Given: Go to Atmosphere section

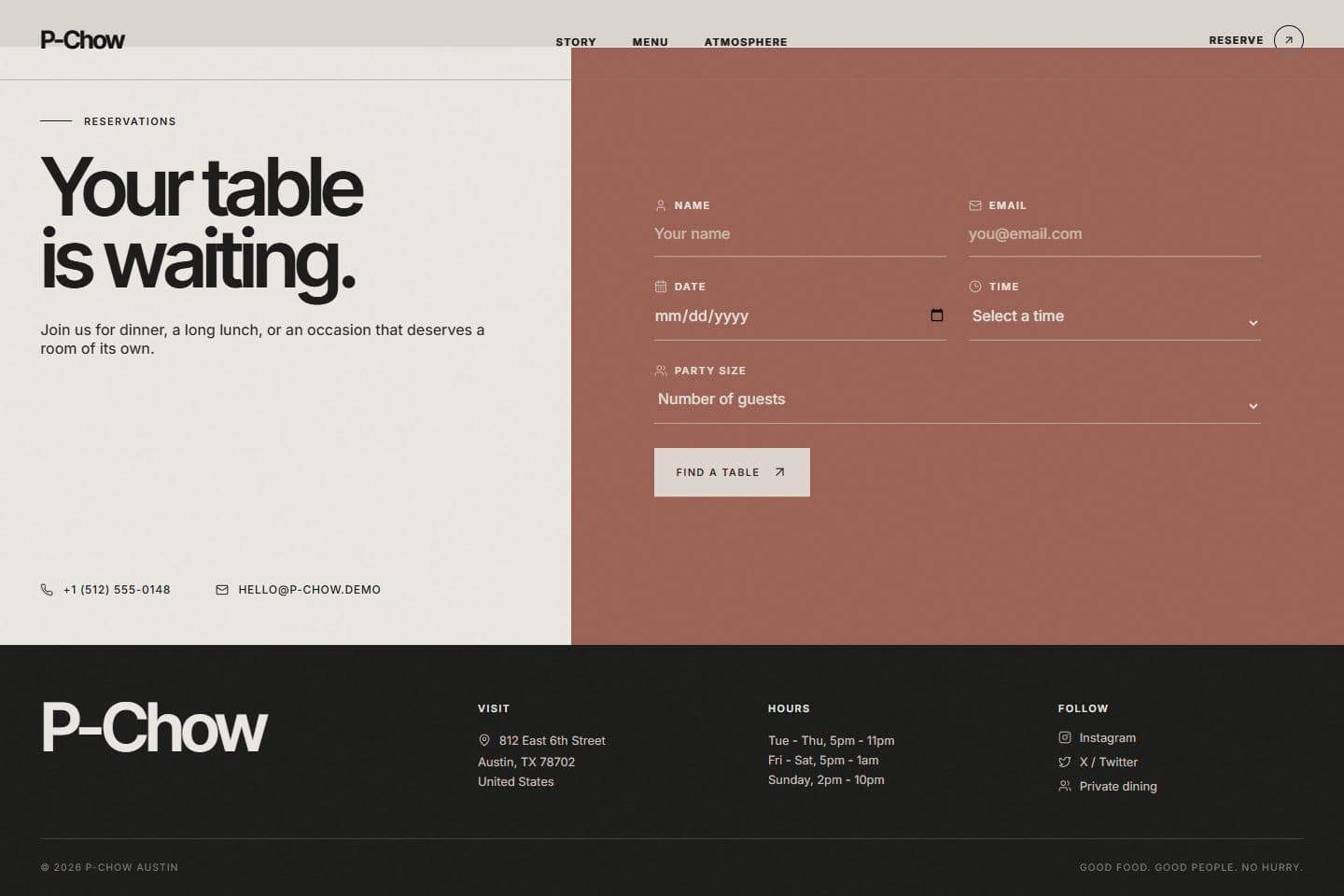Looking at the screenshot, I should click(x=746, y=42).
